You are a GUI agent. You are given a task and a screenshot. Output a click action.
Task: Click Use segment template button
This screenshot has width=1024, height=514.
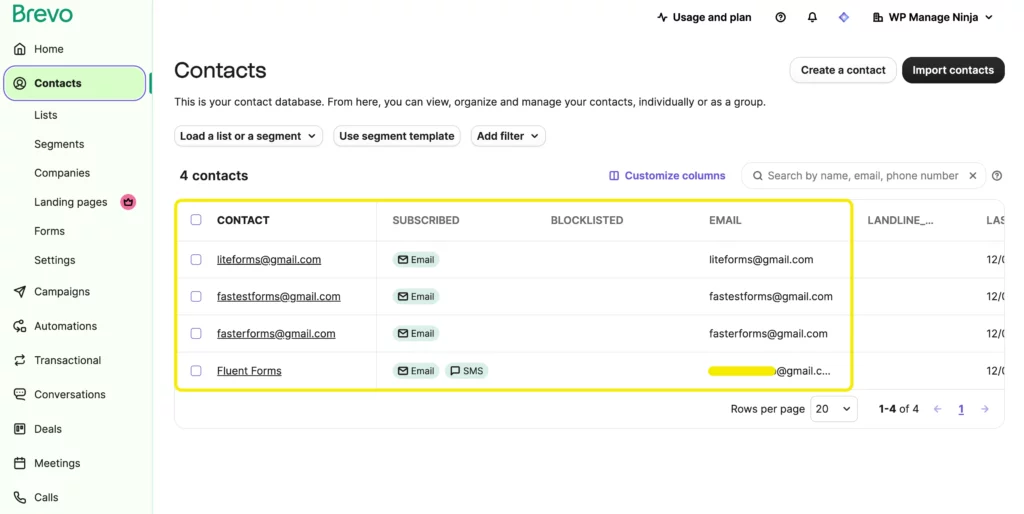click(396, 136)
